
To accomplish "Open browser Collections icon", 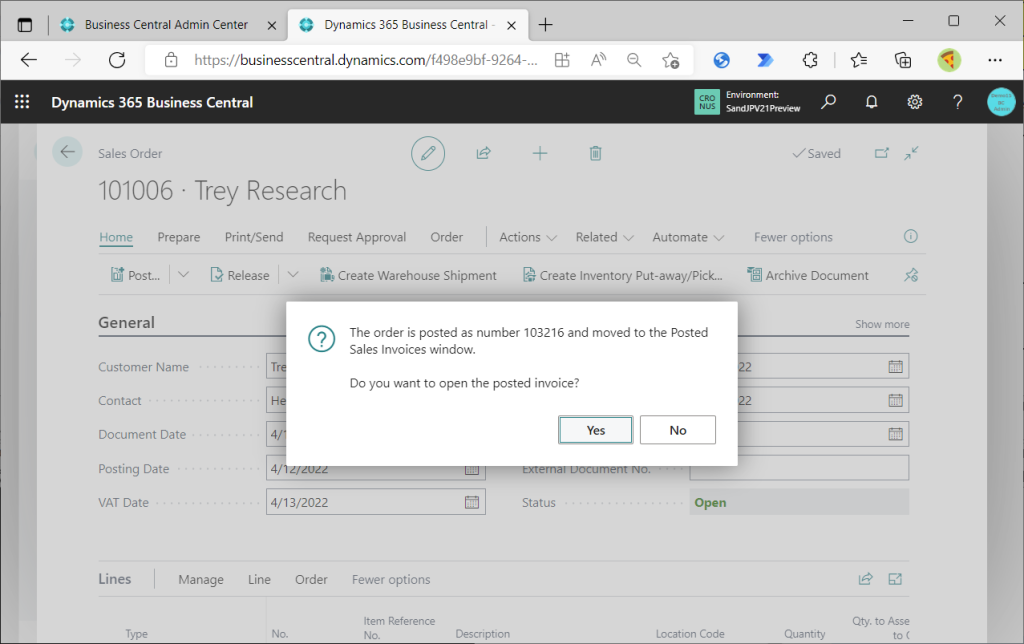I will (x=903, y=60).
